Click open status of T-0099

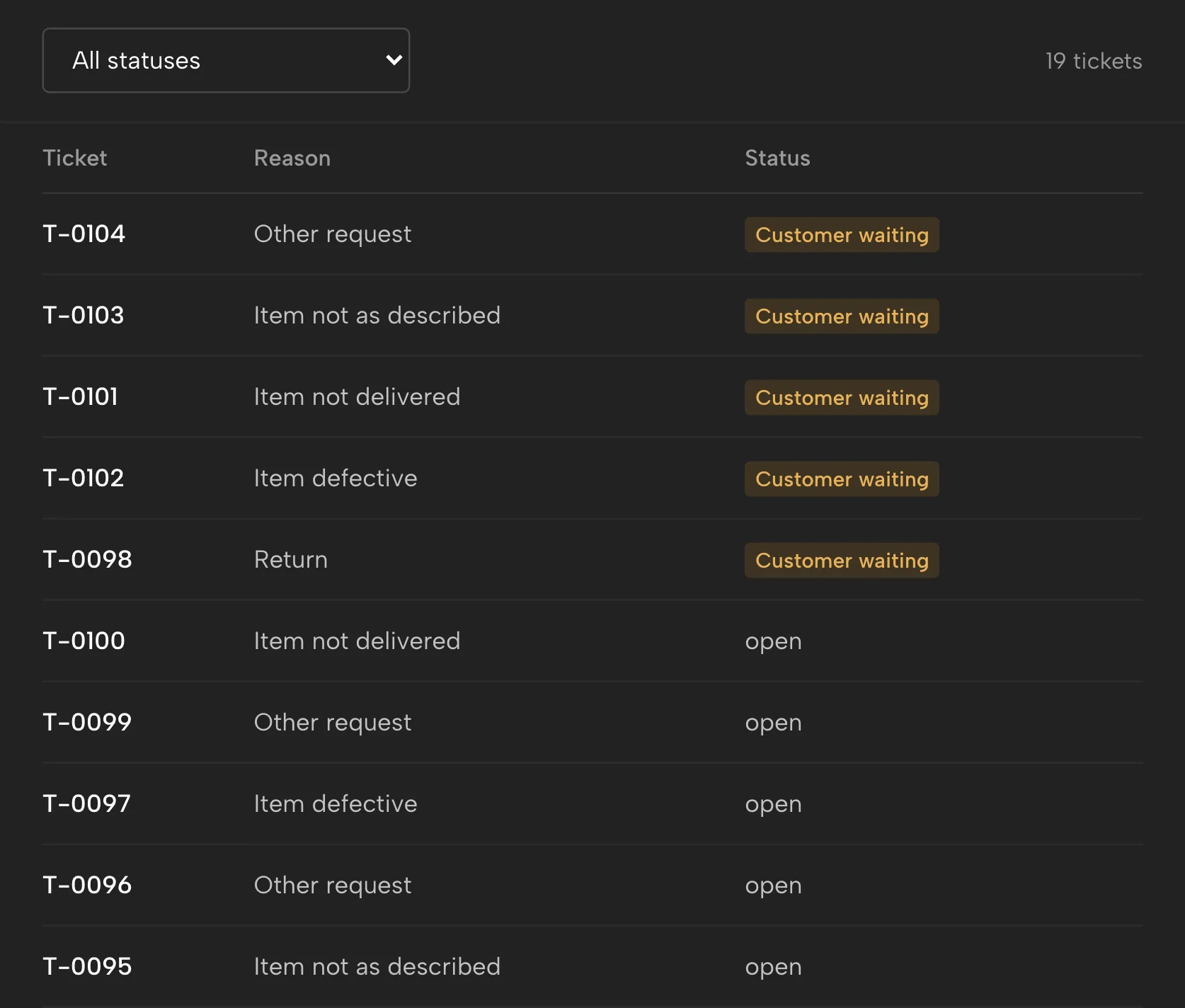(x=773, y=723)
